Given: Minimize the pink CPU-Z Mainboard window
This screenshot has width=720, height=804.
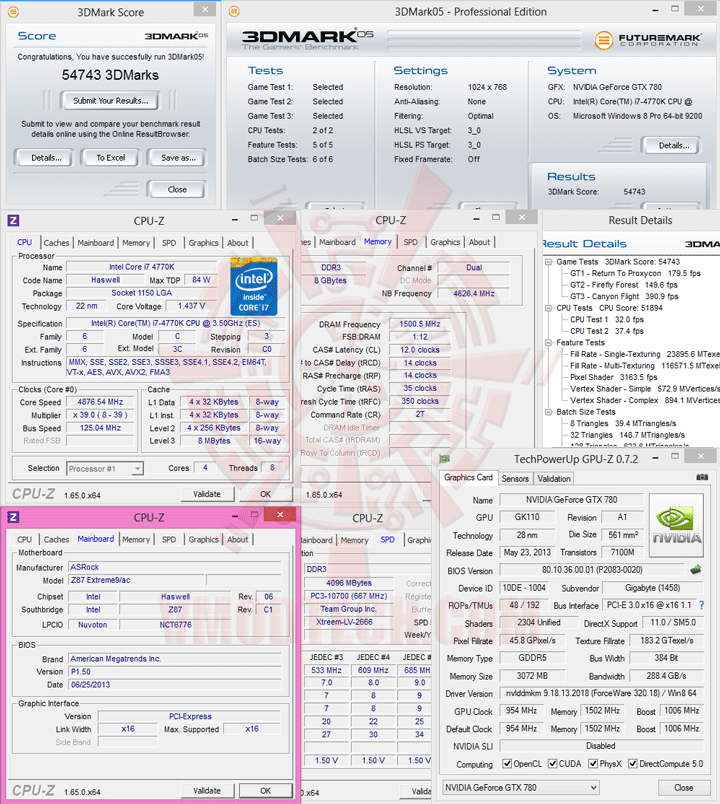Looking at the screenshot, I should point(235,516).
